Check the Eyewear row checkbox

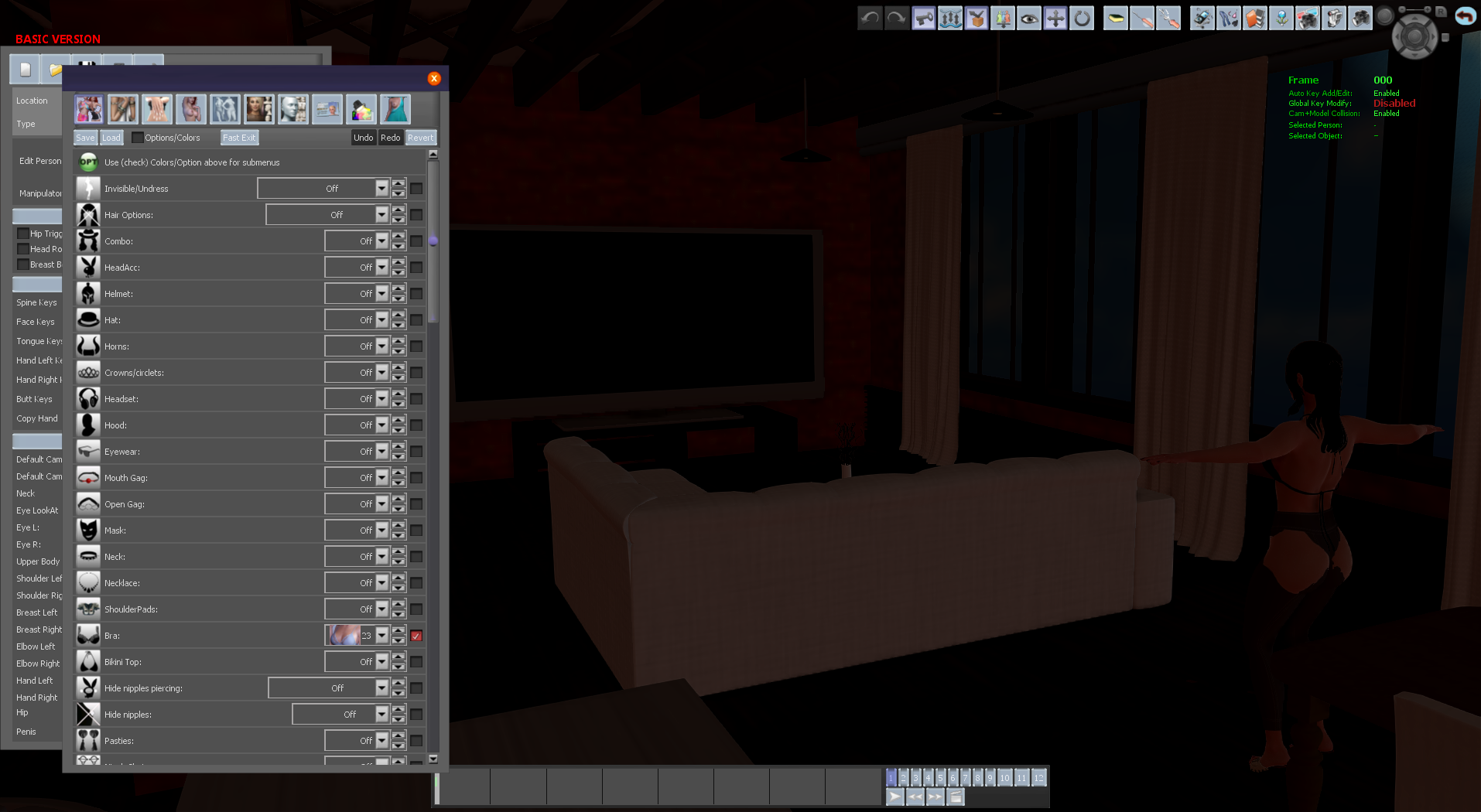point(416,452)
